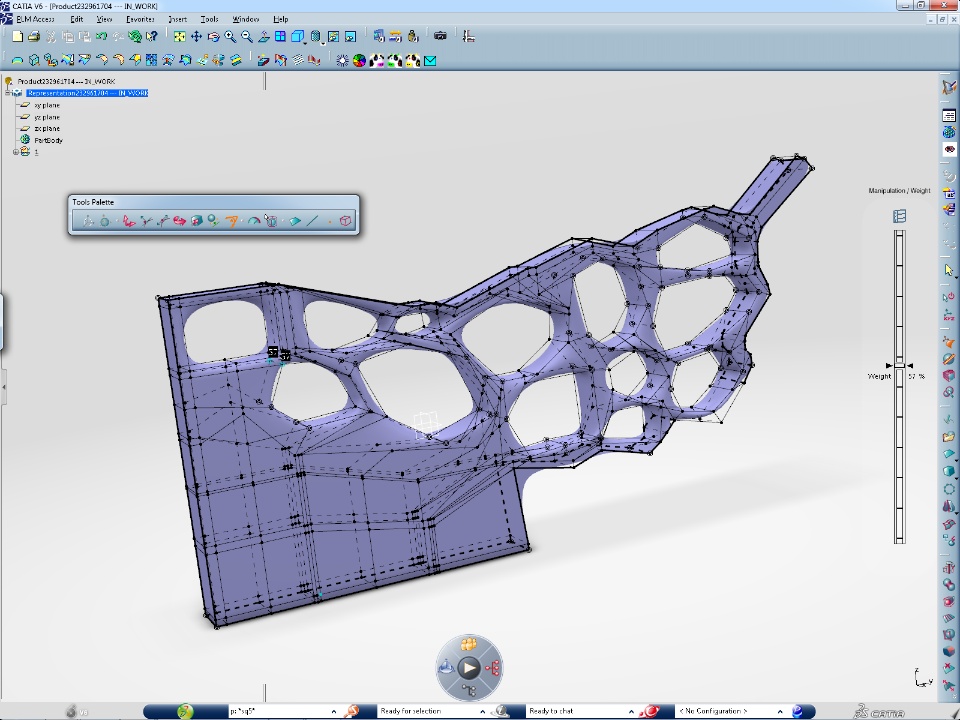
Task: Click the Line tool in Tools Palette
Action: [312, 221]
